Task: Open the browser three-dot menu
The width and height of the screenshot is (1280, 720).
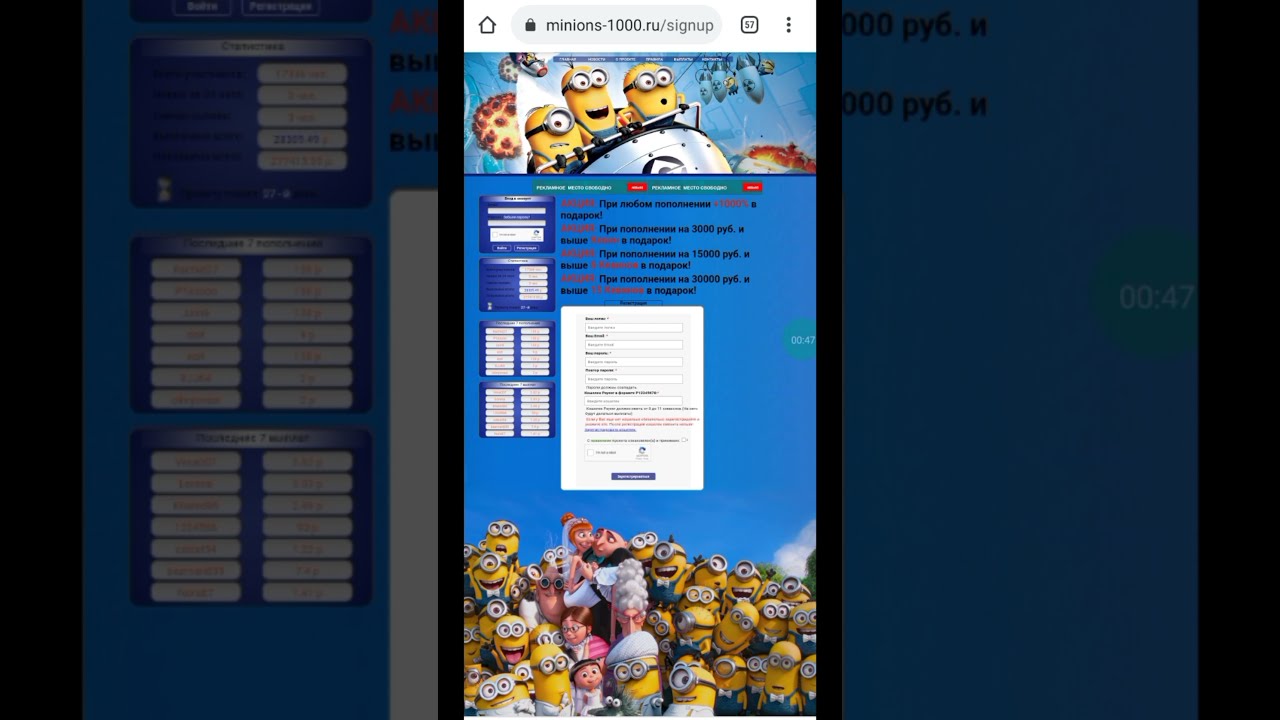Action: [x=788, y=25]
